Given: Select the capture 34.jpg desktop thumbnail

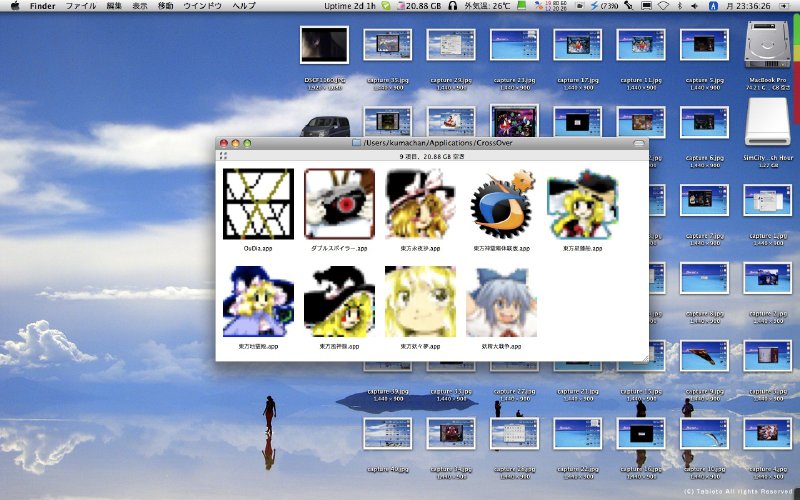Looking at the screenshot, I should click(451, 433).
